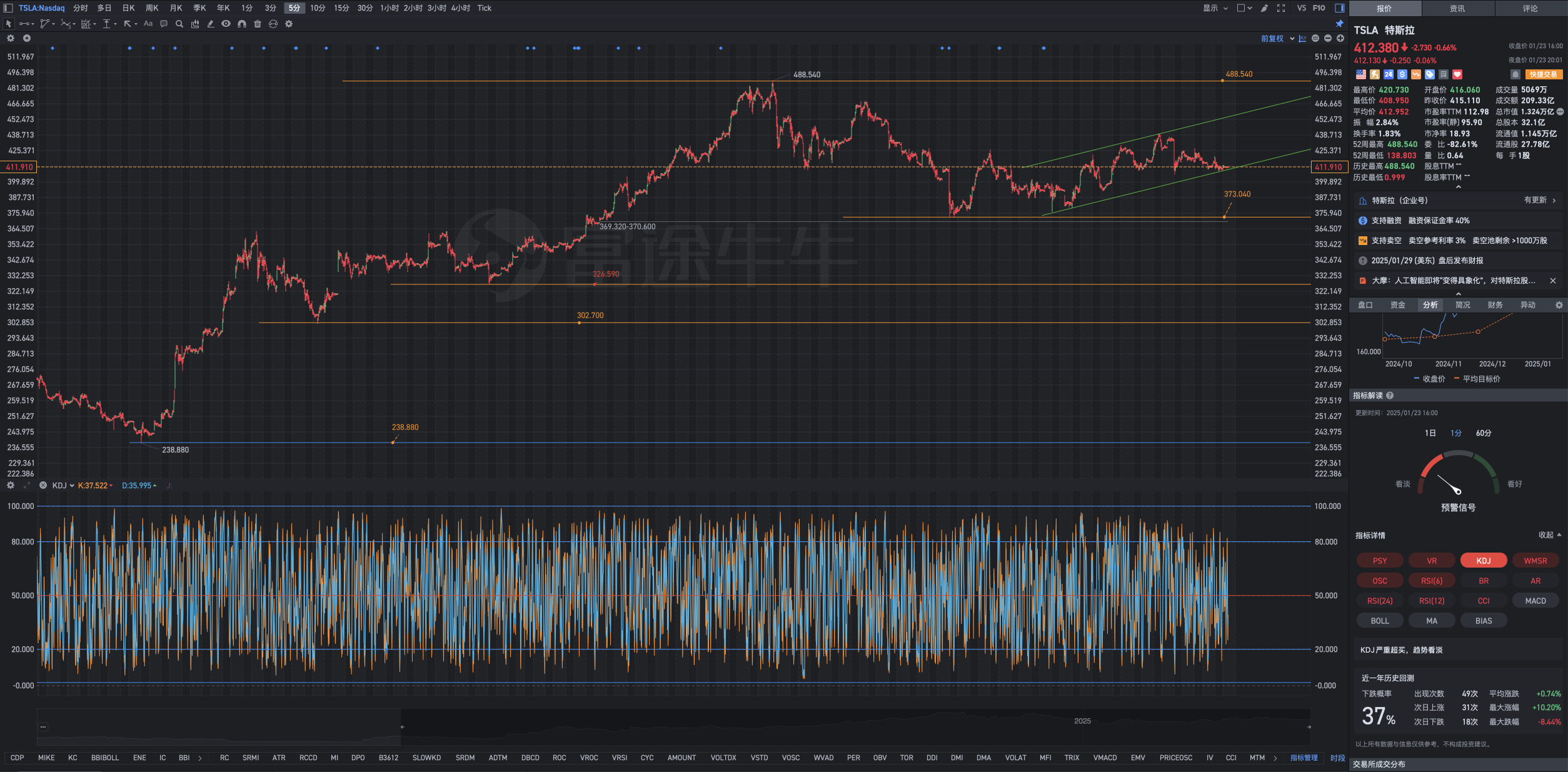The image size is (1568, 772).
Task: Open the VS compare function
Action: [x=1302, y=8]
